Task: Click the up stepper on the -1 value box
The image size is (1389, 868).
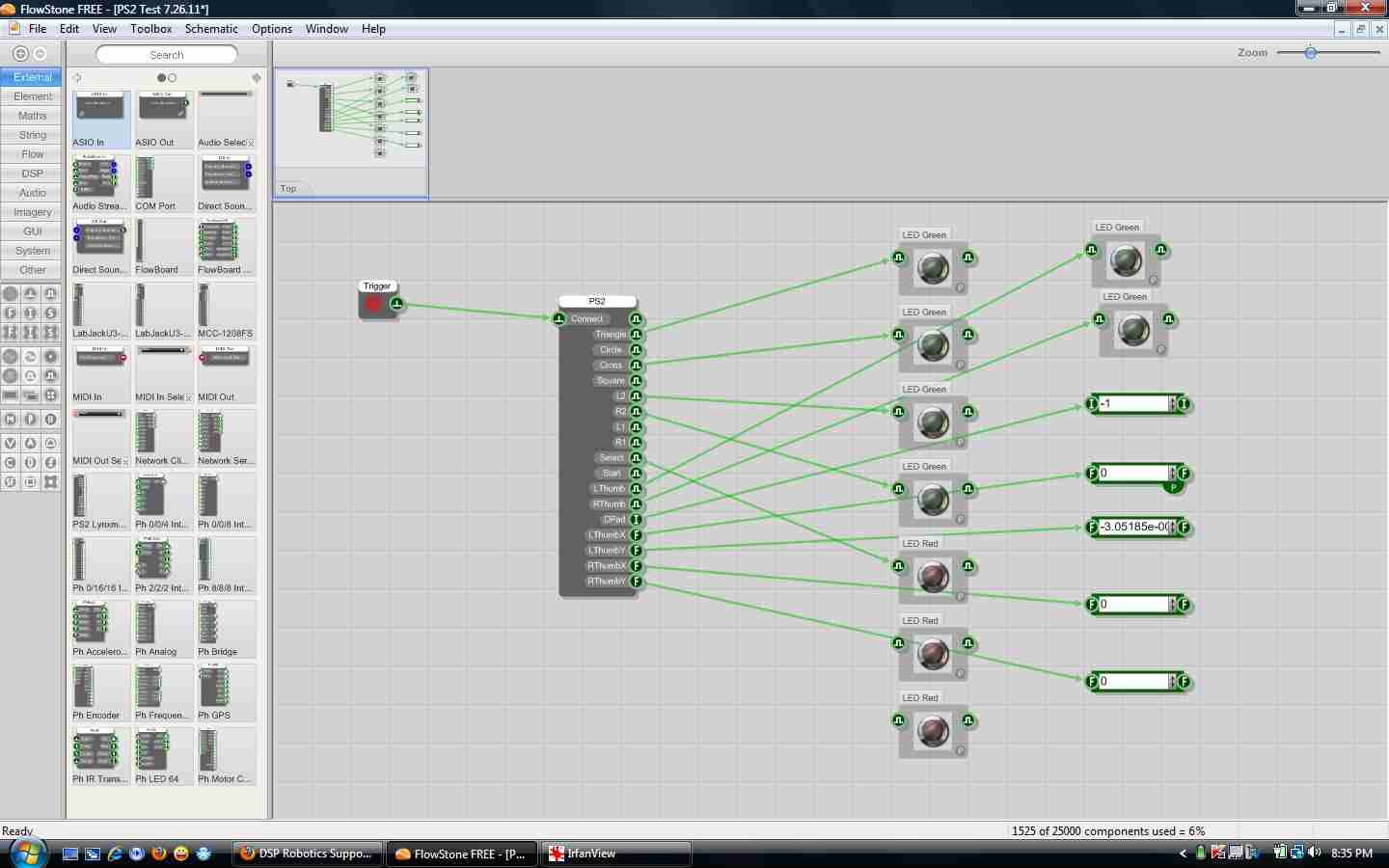Action: pyautogui.click(x=1173, y=400)
